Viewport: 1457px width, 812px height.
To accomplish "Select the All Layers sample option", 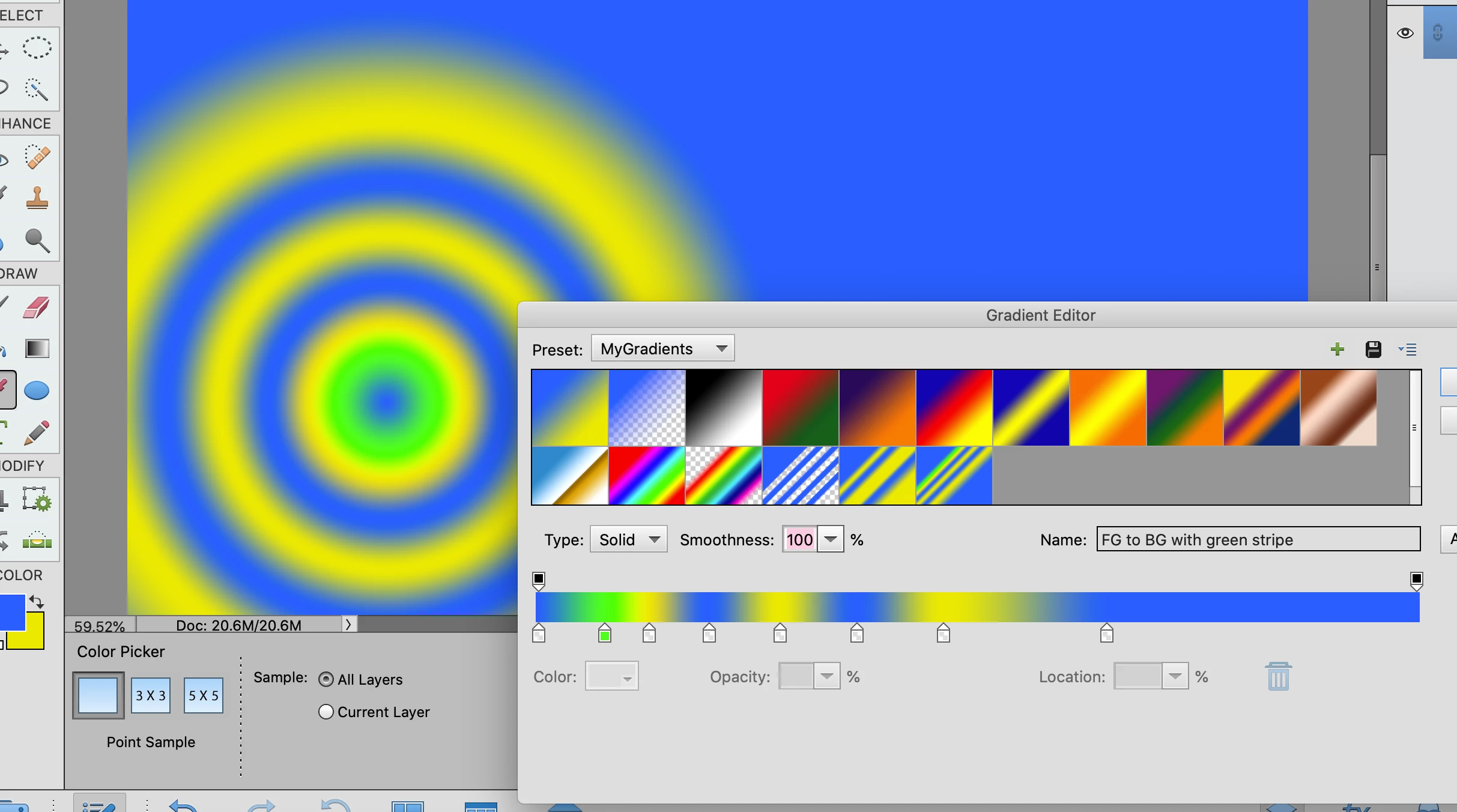I will (x=326, y=679).
